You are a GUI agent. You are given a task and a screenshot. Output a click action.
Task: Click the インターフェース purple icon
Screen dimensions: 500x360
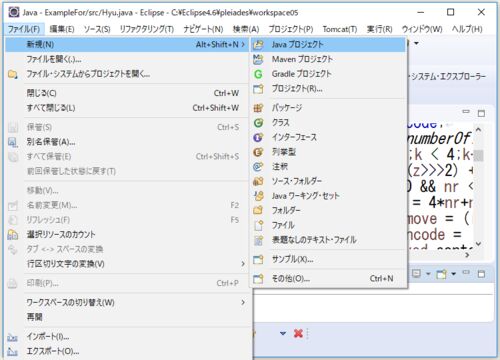point(258,137)
